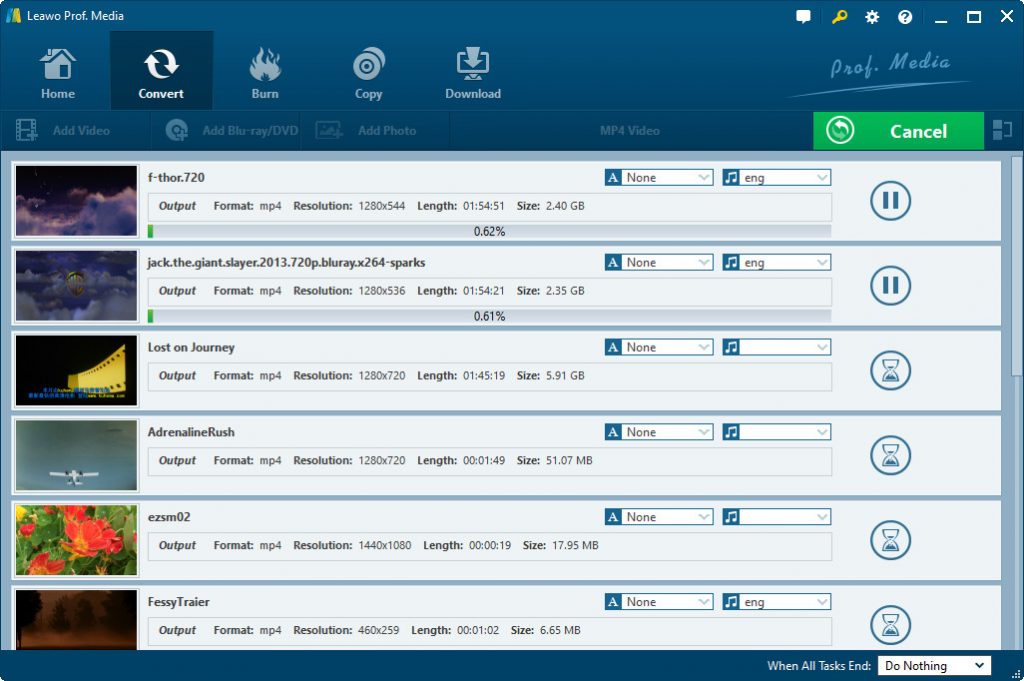Open the feedback chat bubble icon

pyautogui.click(x=803, y=17)
